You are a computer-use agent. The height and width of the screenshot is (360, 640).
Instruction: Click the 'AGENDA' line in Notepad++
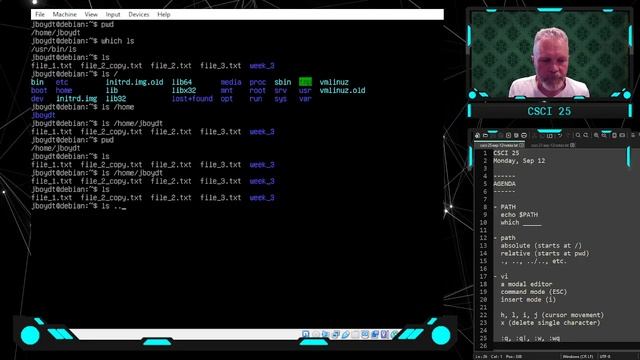point(504,184)
